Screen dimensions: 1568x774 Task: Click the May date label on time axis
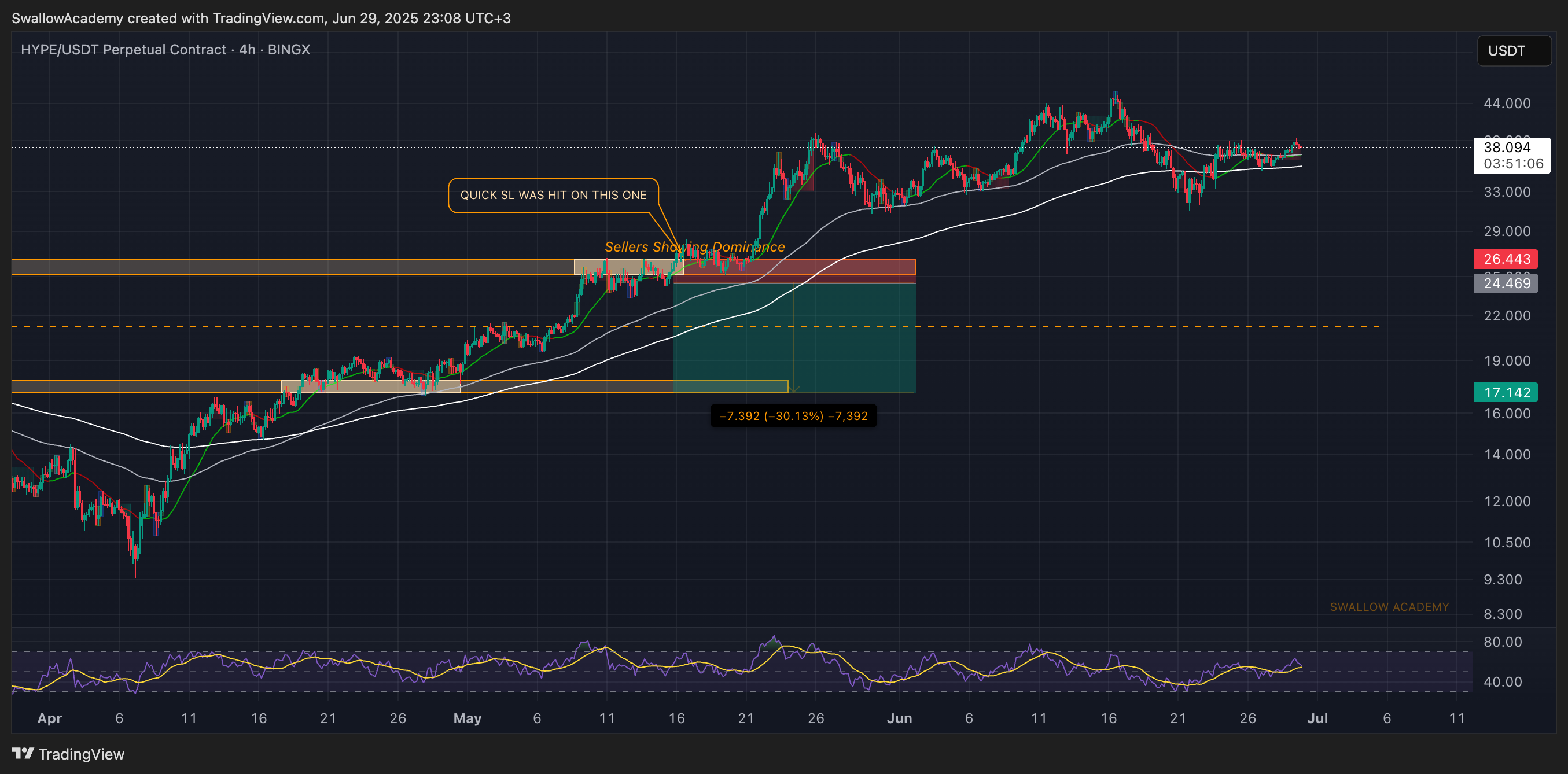coord(468,718)
